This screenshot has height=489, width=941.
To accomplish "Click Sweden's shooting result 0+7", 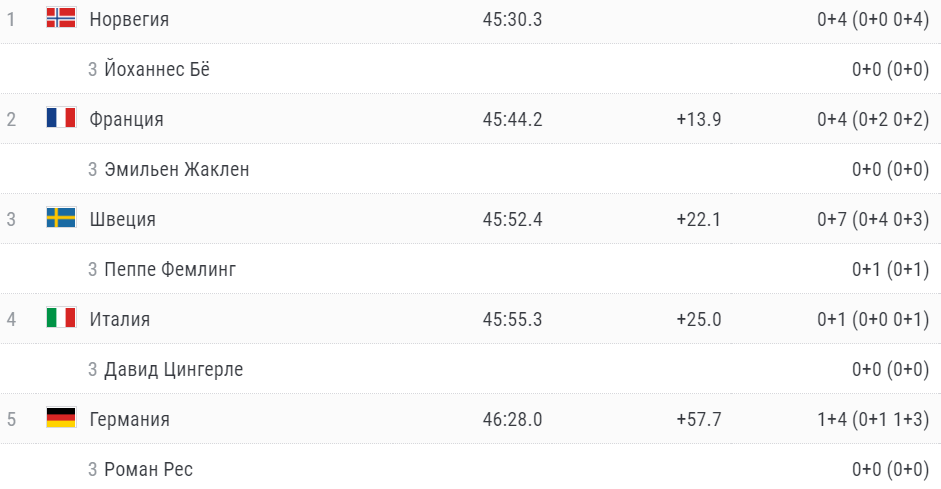I will coord(832,219).
